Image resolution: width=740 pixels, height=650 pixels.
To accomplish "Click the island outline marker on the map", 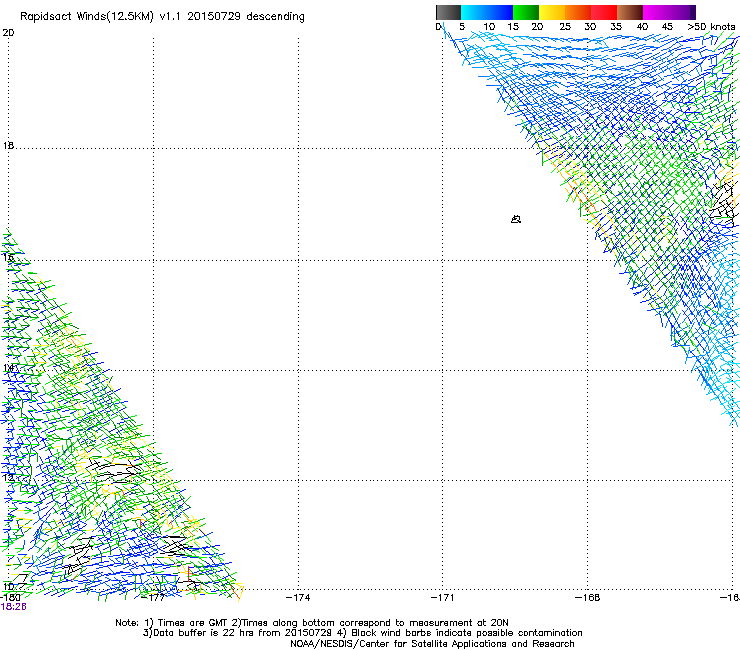I will click(x=516, y=219).
